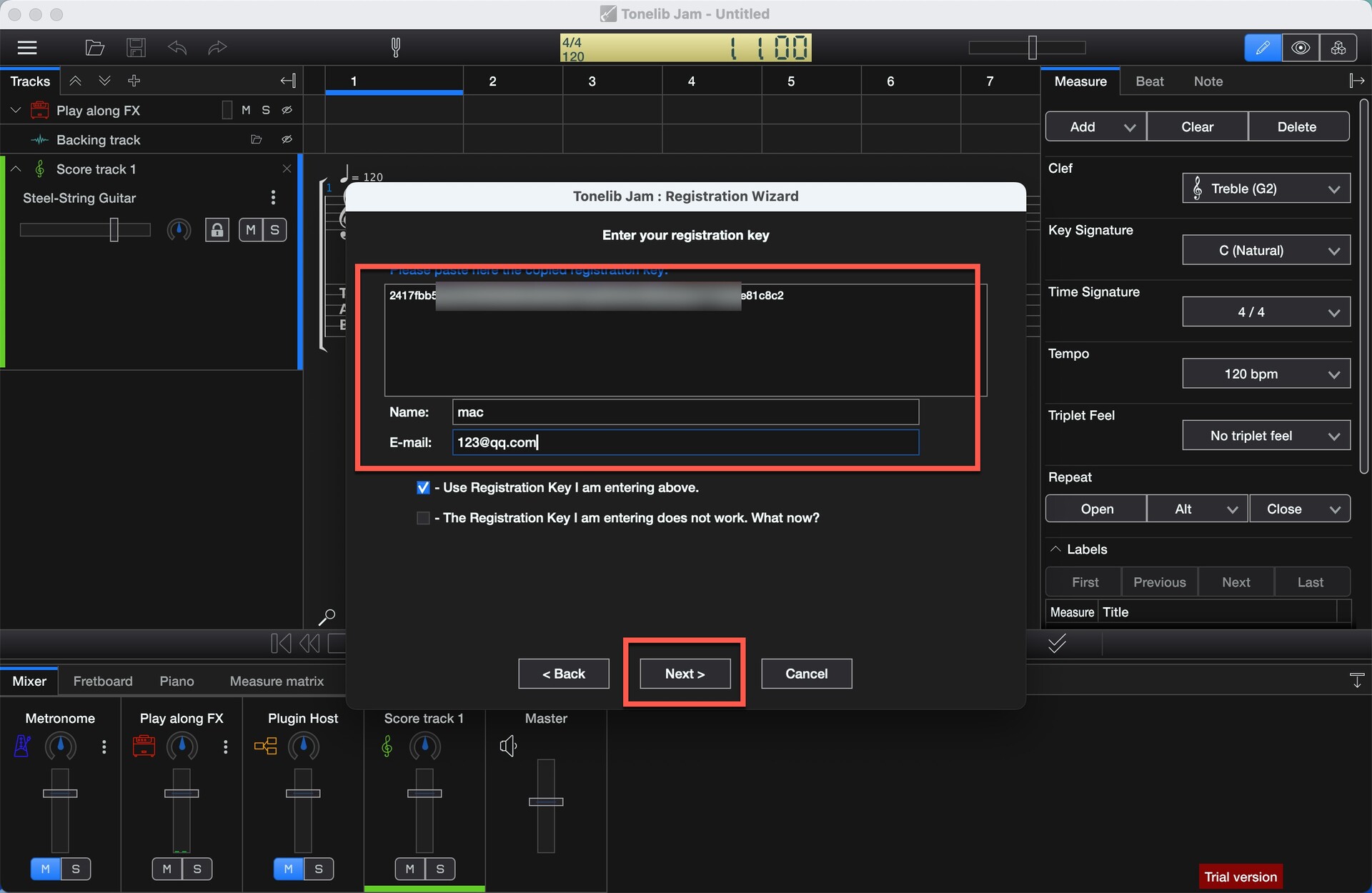Solo Score track 1 in mixer
The image size is (1372, 893).
440,869
